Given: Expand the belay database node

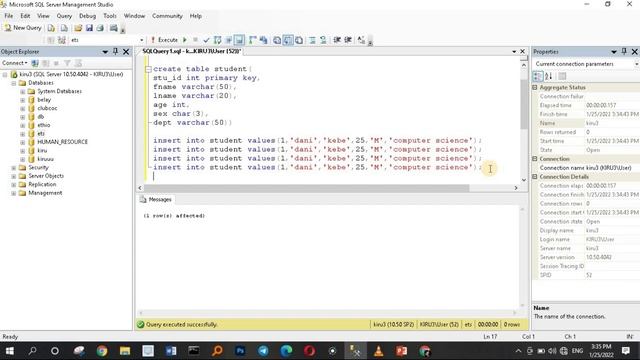Looking at the screenshot, I should tap(22, 100).
